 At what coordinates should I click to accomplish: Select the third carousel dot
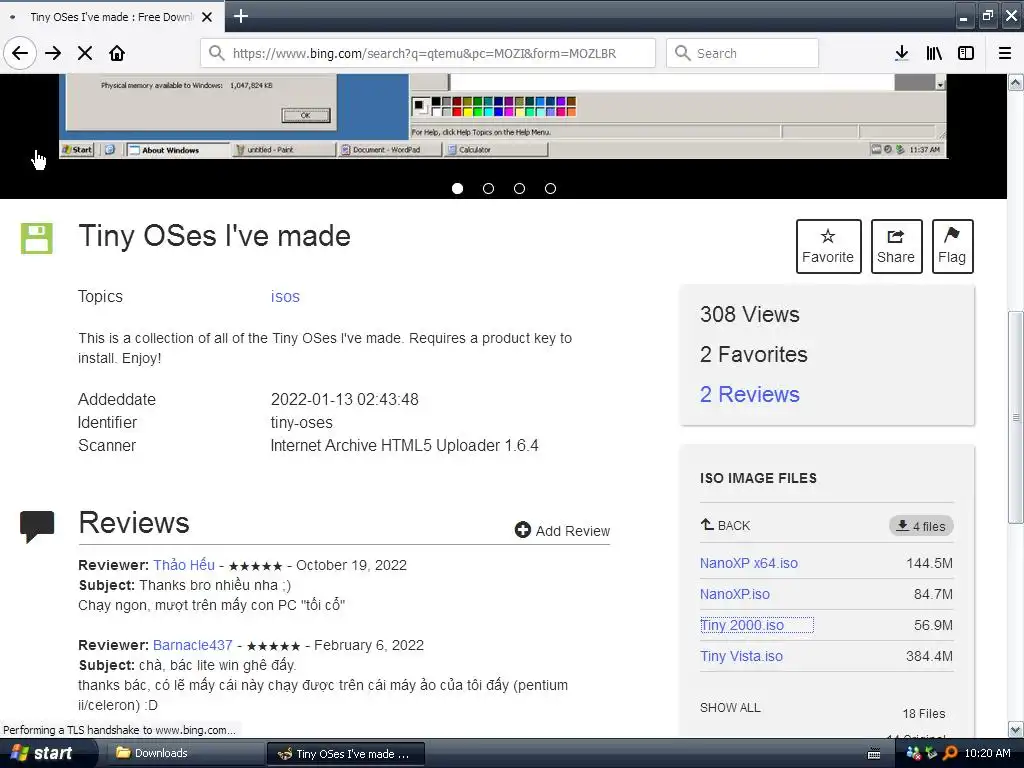tap(519, 188)
